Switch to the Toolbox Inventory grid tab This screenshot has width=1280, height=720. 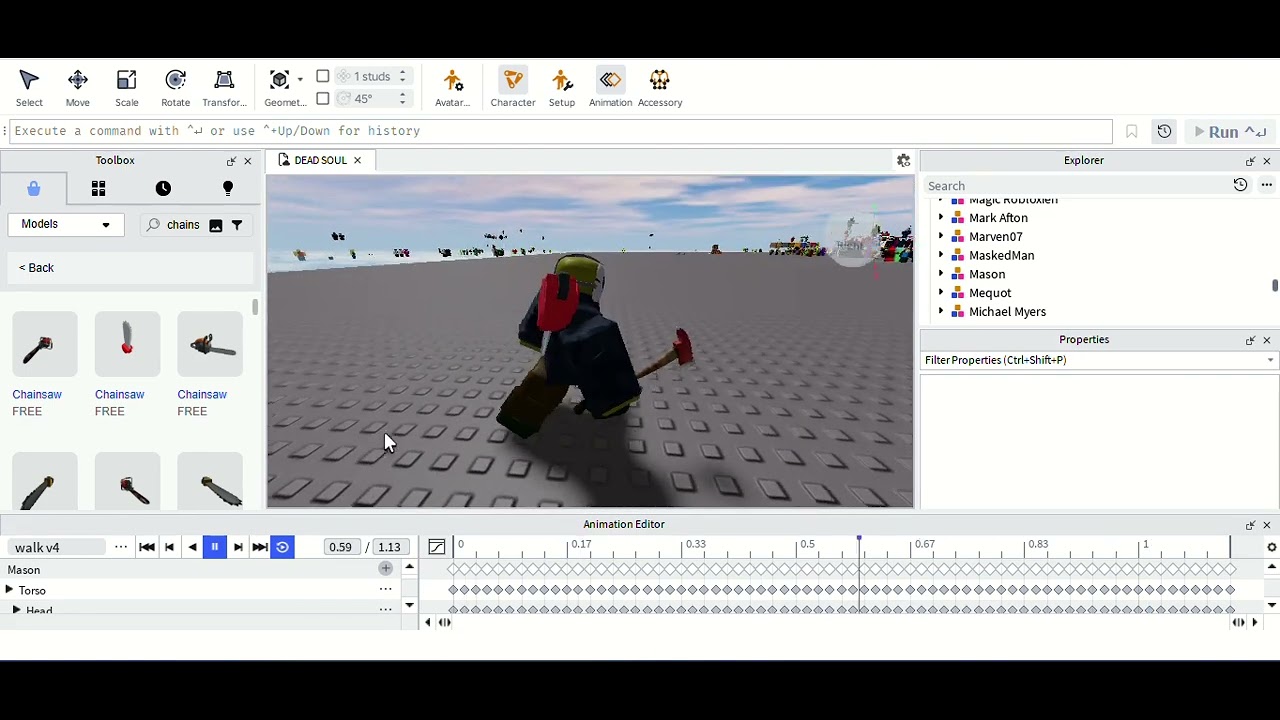pos(98,189)
